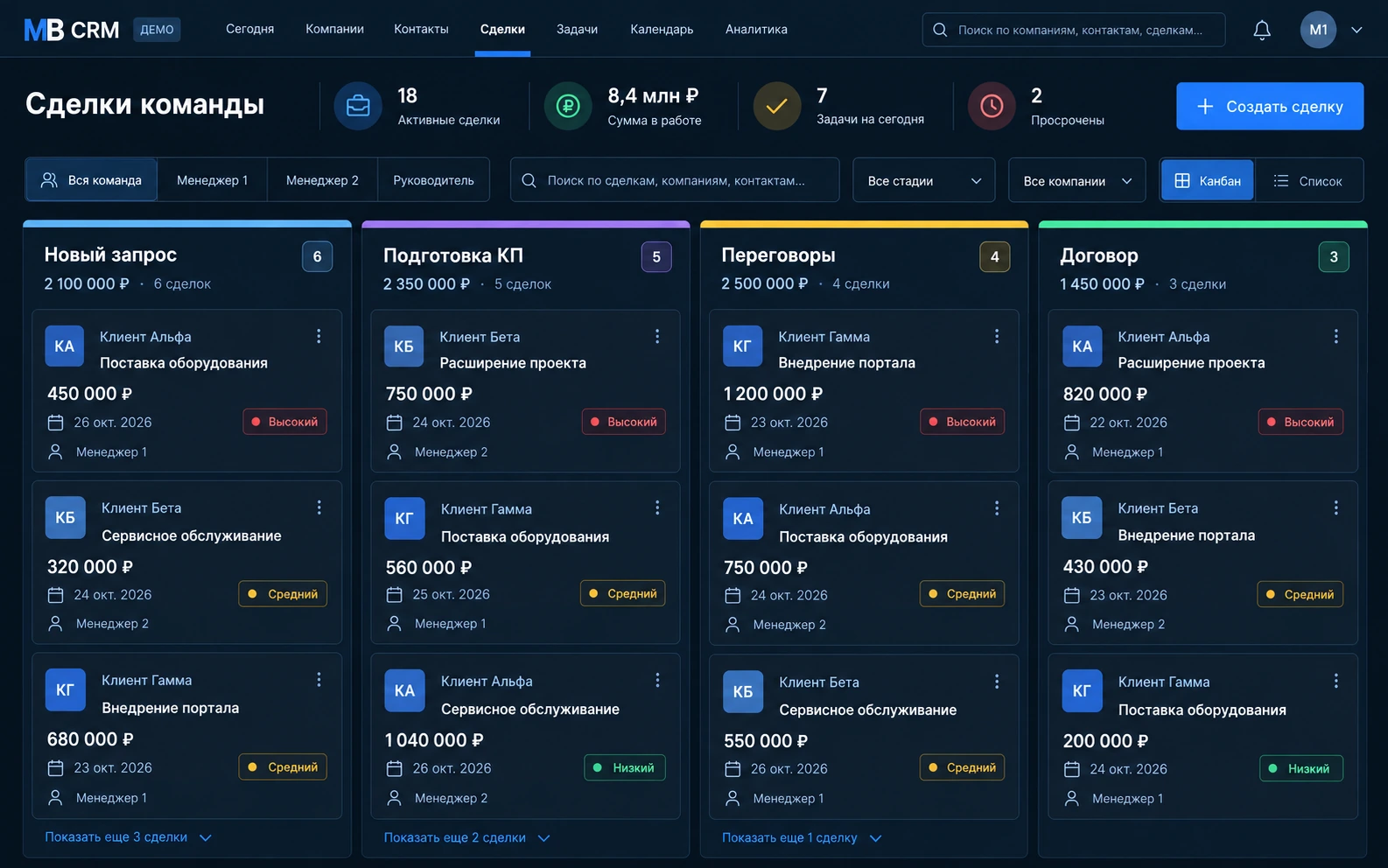Expand Показать еще 2 сделки
Image resolution: width=1388 pixels, height=868 pixels.
[x=466, y=838]
